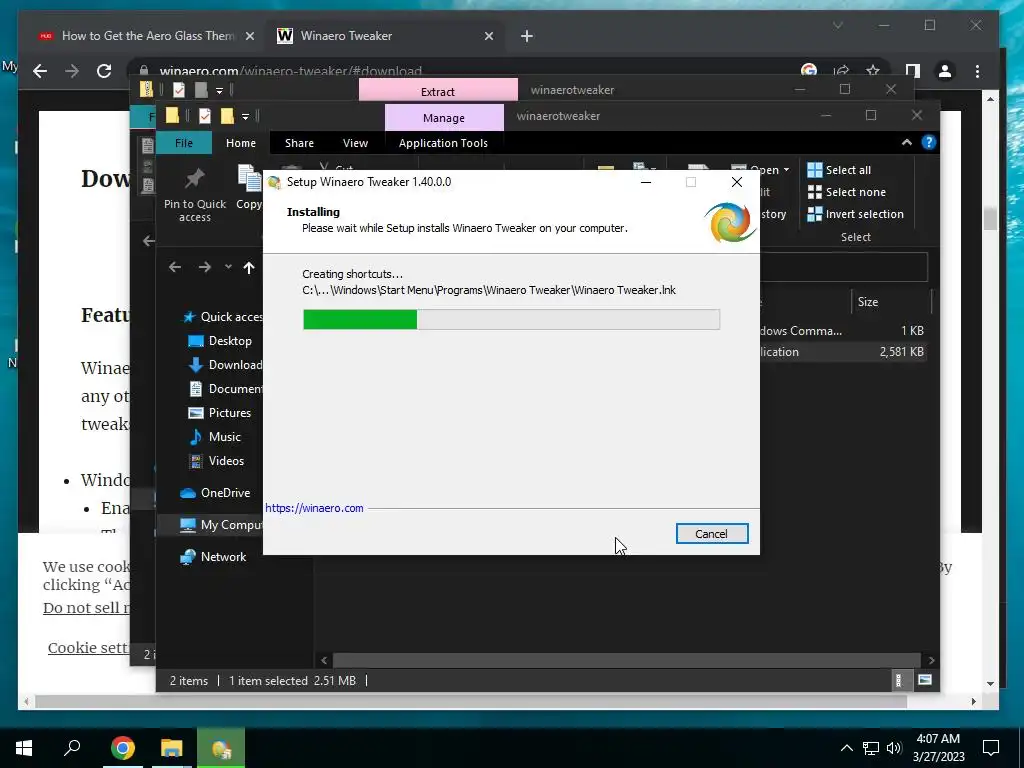
Task: Open Explorer help question mark icon
Action: click(929, 142)
